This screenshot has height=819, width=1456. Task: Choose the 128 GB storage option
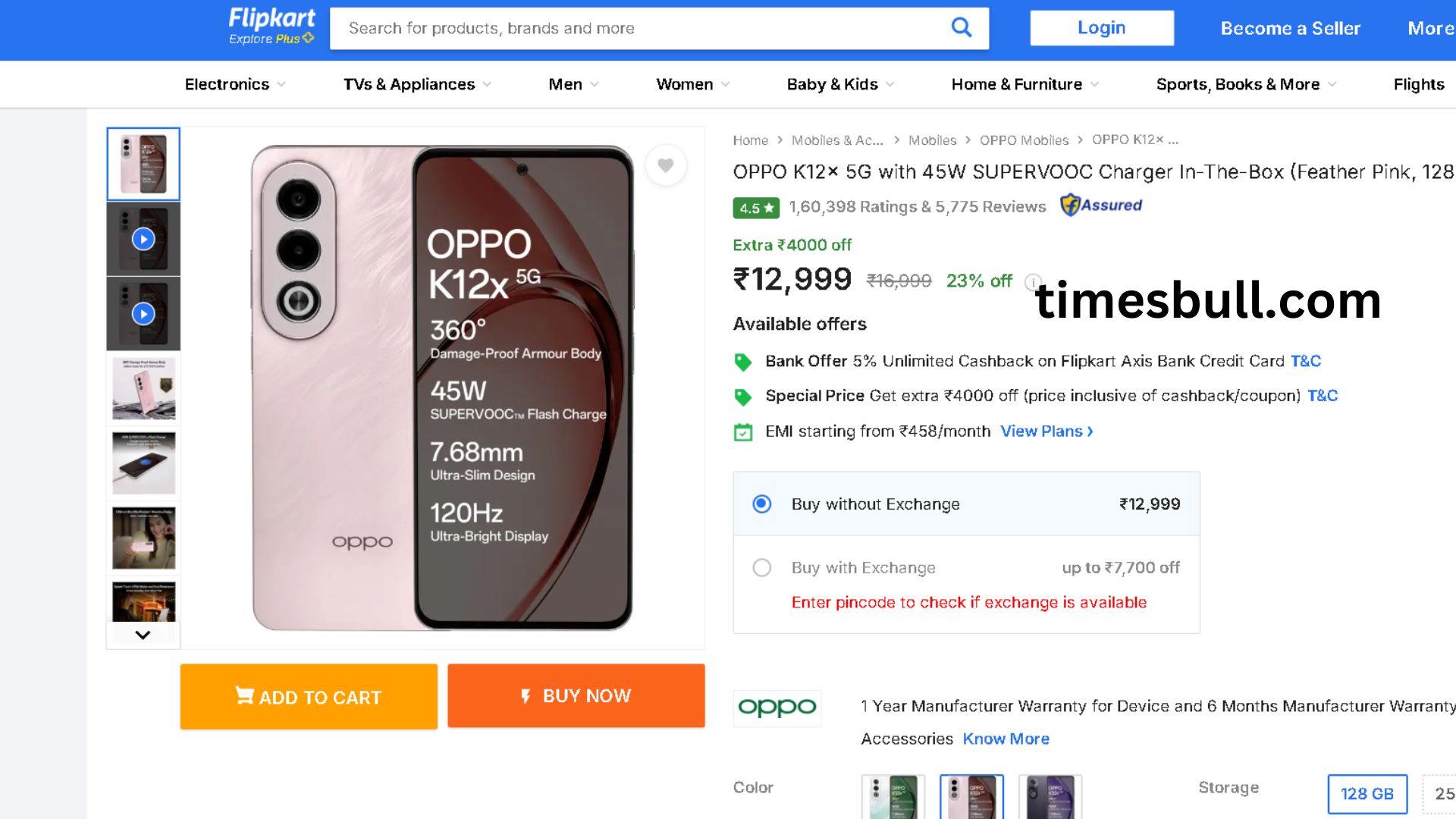[x=1367, y=794]
